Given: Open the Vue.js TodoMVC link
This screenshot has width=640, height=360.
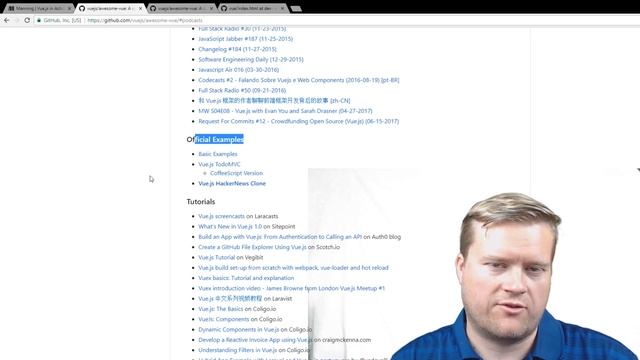Looking at the screenshot, I should (x=219, y=164).
